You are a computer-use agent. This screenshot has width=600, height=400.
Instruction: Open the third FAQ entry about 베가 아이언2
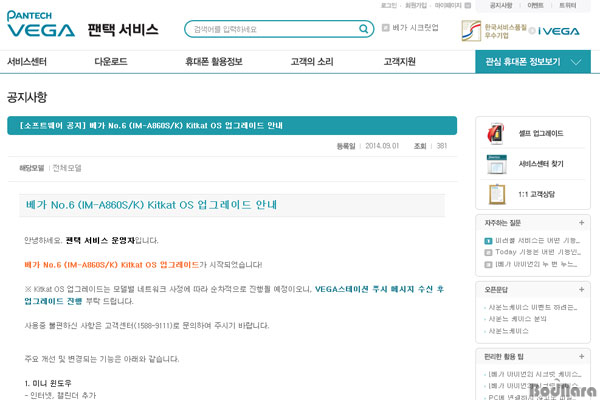coord(536,264)
